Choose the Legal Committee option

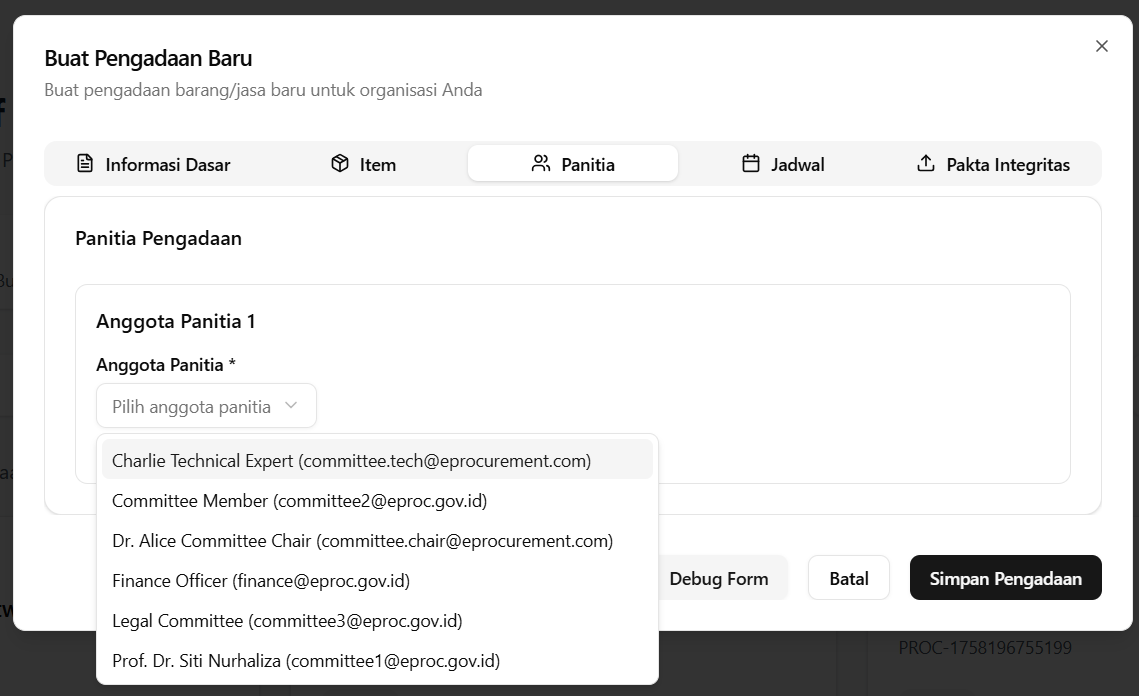[x=286, y=621]
